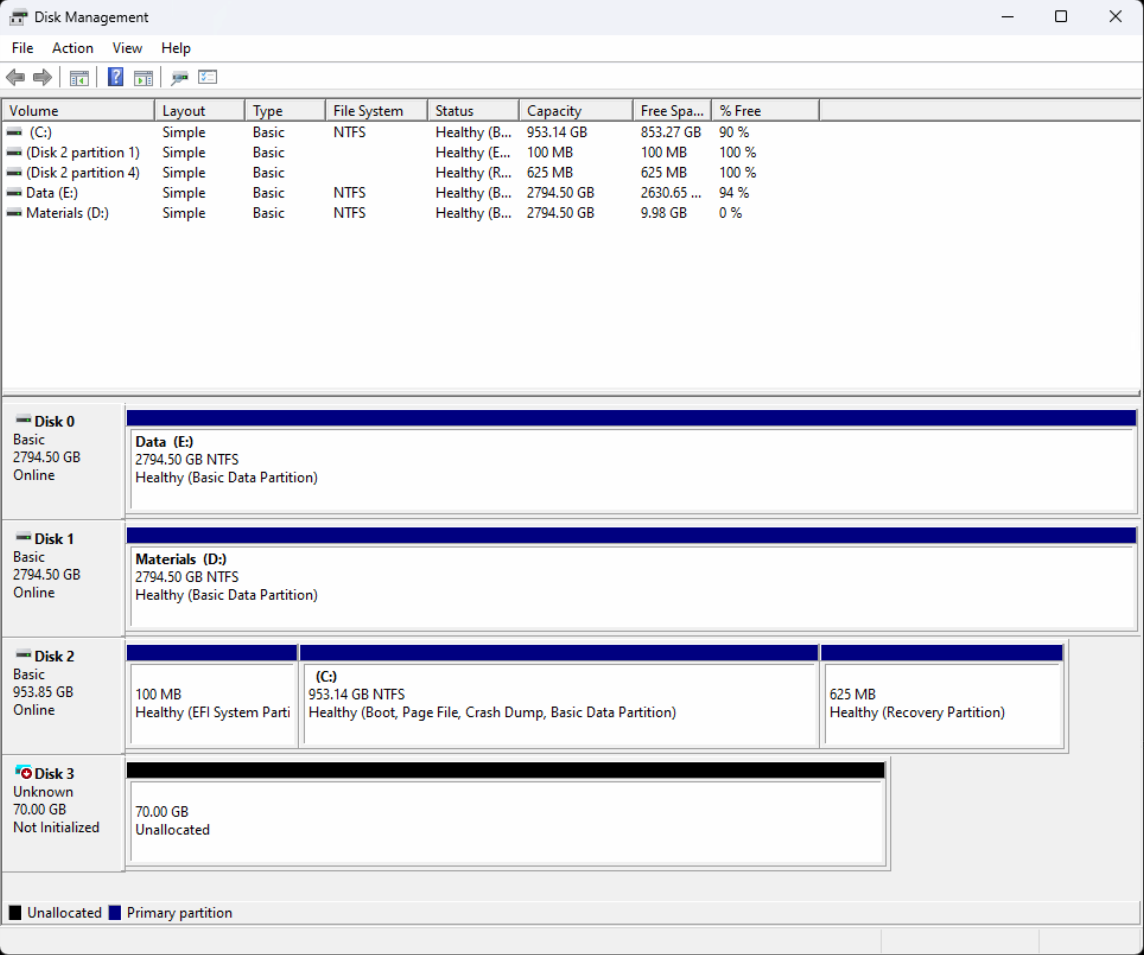Select Data (E:) volume in the list
The width and height of the screenshot is (1144, 955).
(52, 193)
